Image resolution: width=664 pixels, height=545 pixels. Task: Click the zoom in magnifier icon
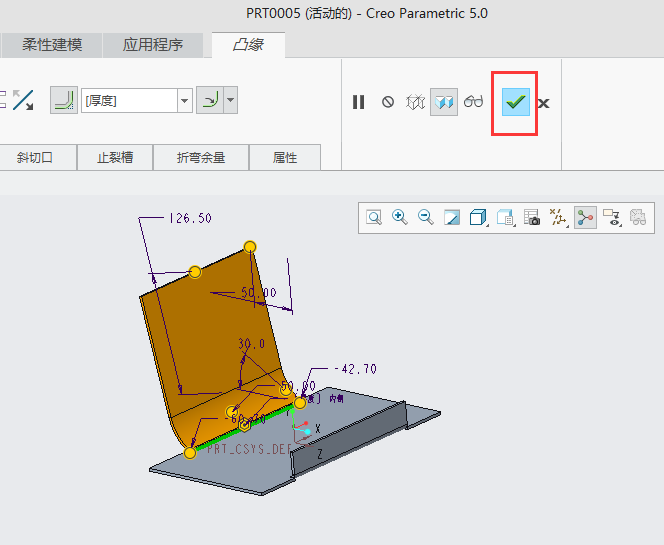pos(400,217)
